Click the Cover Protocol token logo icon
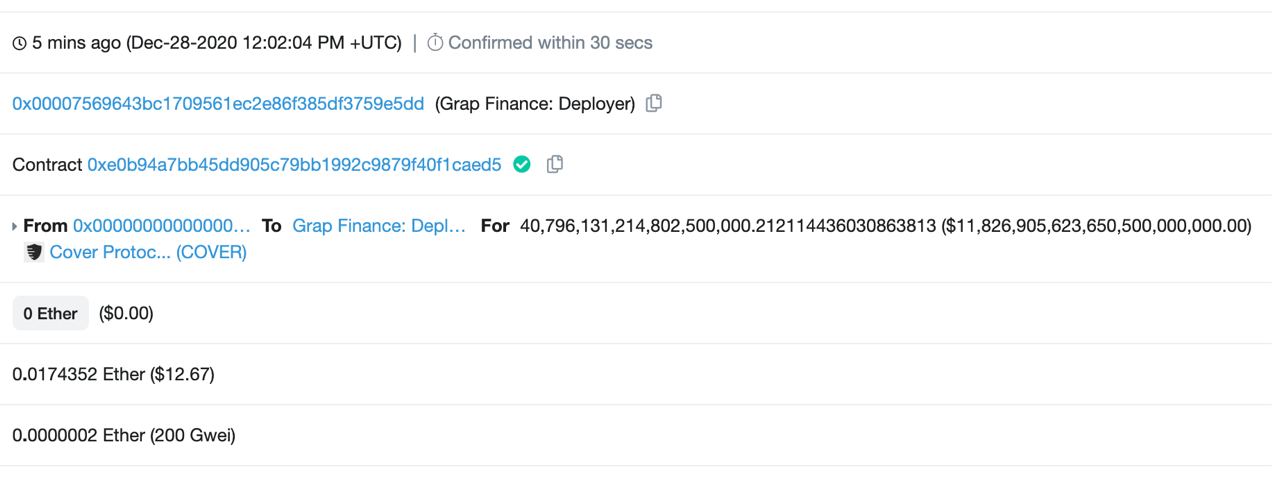The image size is (1280, 479). 34,252
